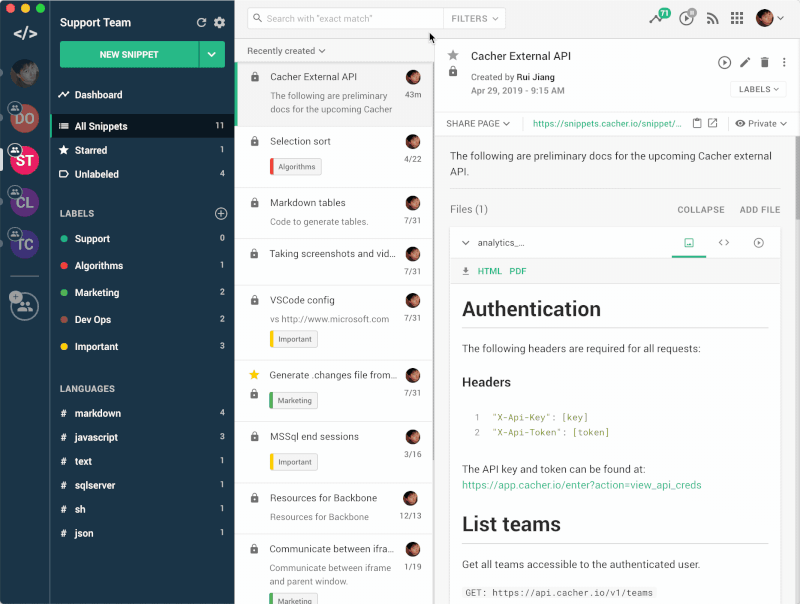Download file as HTML
Image resolution: width=800 pixels, height=604 pixels.
pyautogui.click(x=489, y=271)
